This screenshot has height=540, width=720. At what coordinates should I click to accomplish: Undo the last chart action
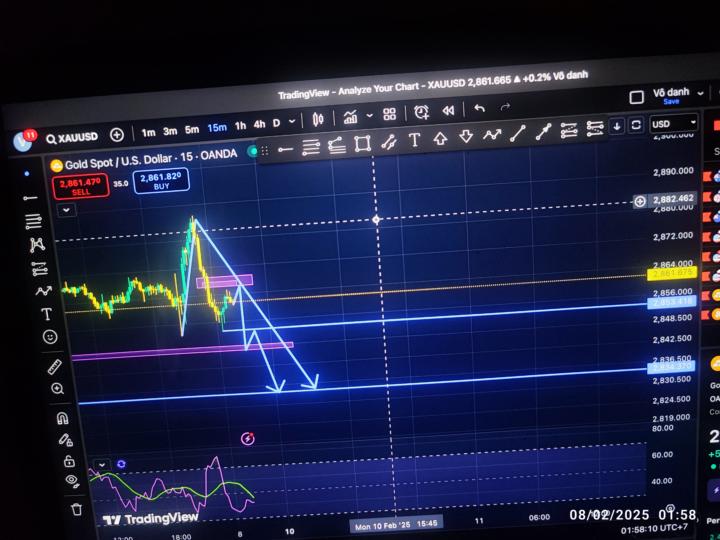pos(479,108)
